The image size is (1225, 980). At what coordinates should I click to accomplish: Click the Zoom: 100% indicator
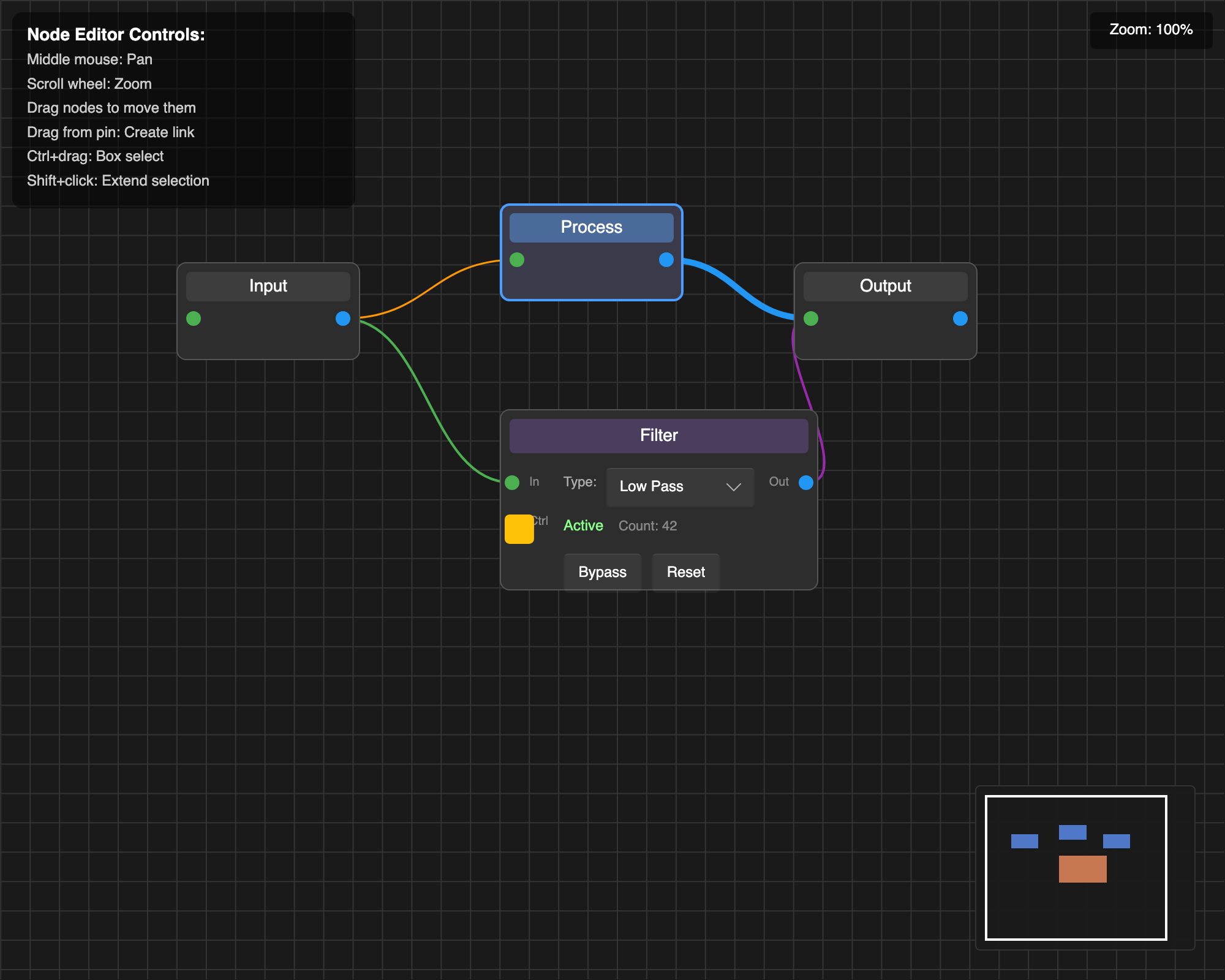coord(1151,30)
